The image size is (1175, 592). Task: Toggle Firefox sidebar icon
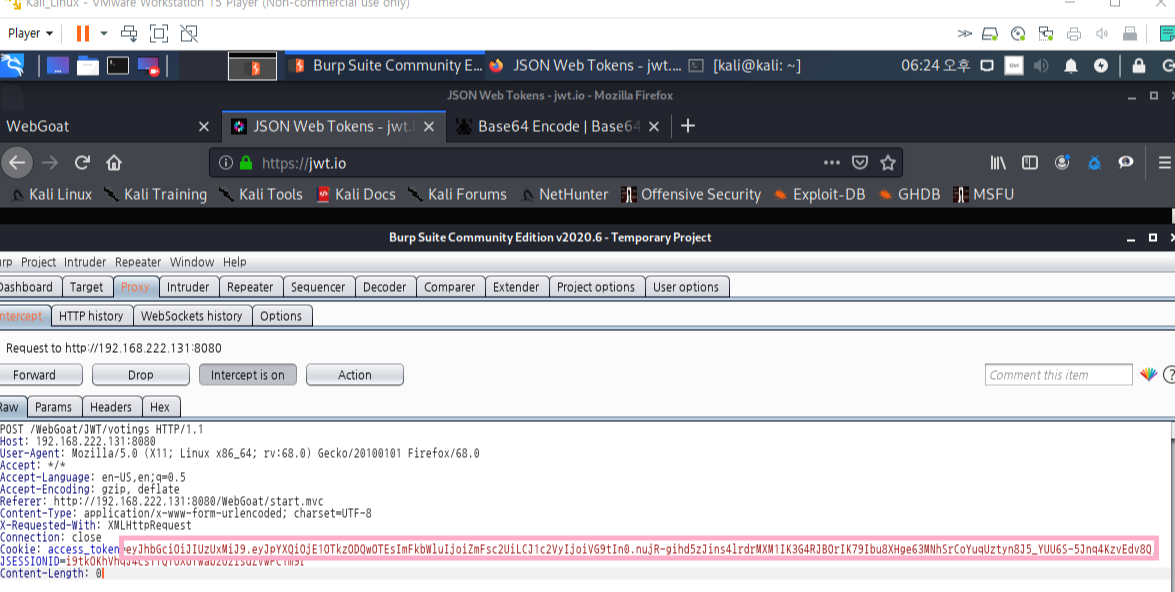click(1030, 163)
